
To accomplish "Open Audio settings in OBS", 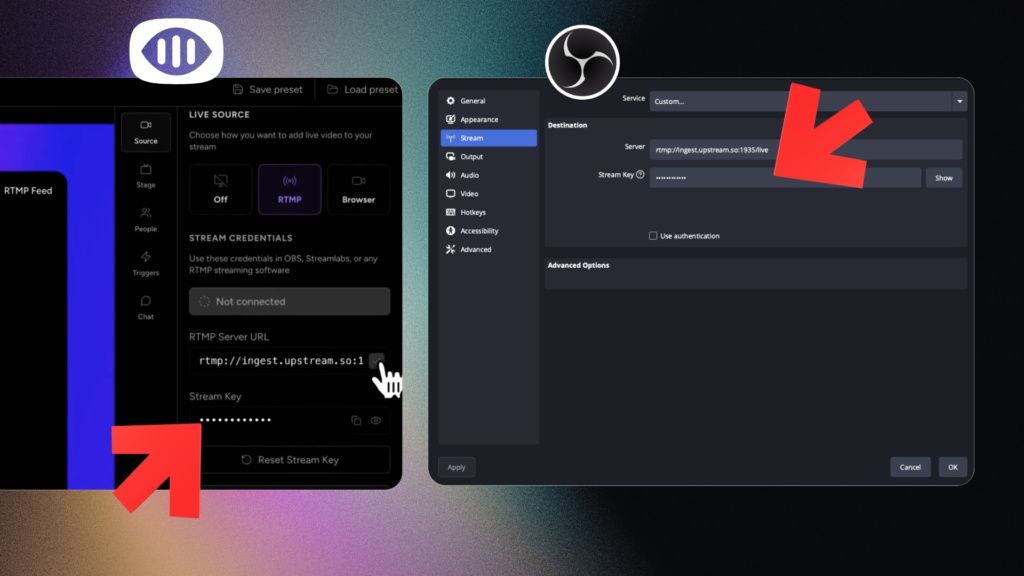I will pyautogui.click(x=488, y=175).
